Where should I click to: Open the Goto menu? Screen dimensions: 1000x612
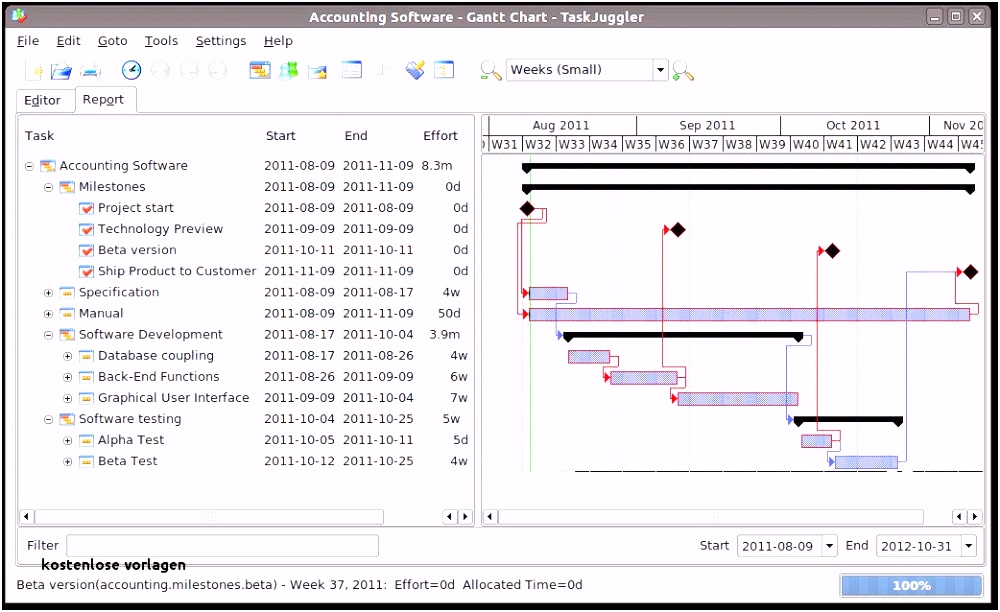pos(112,41)
